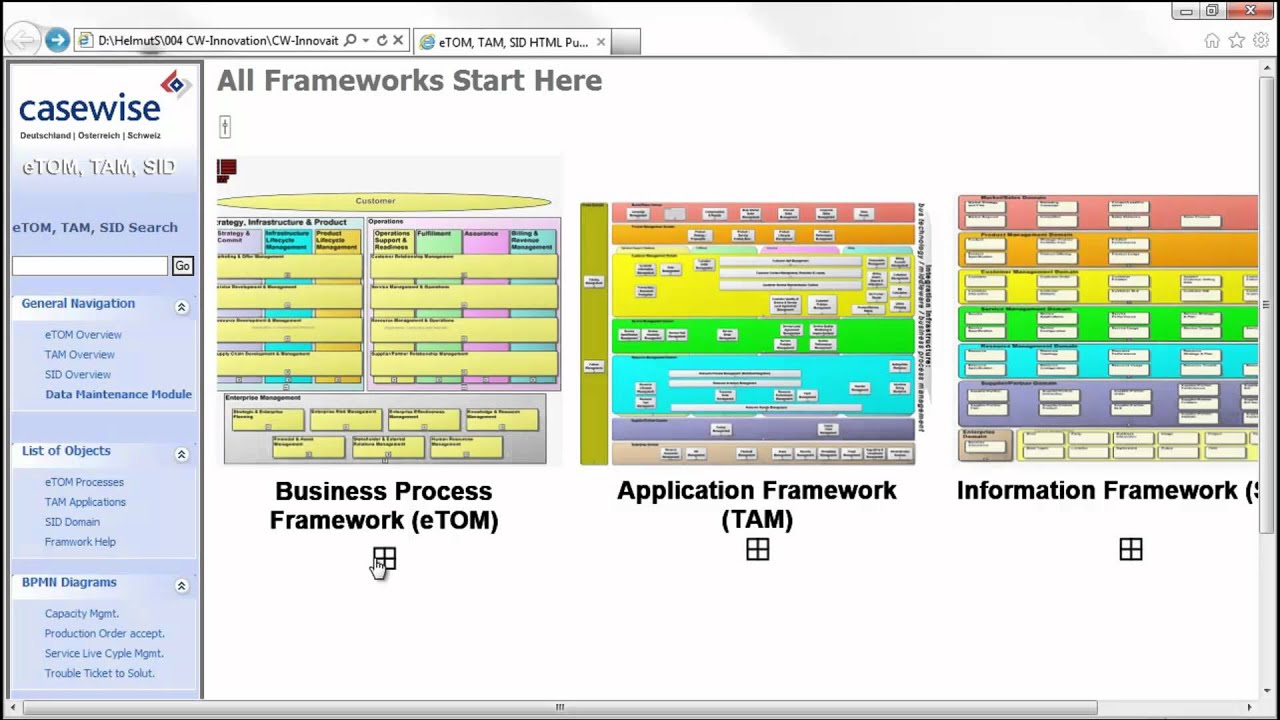Click the browser forward arrow button
1280x720 pixels.
(x=57, y=40)
